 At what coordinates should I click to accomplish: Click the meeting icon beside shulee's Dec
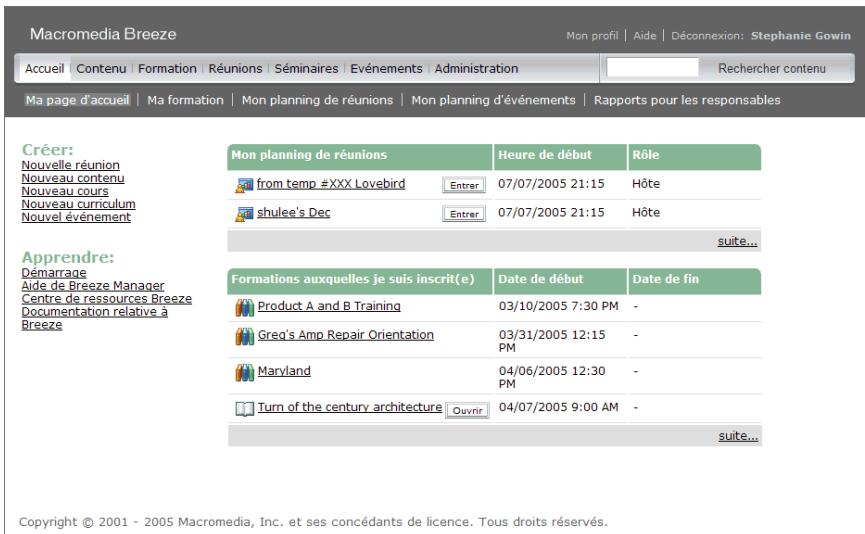(244, 213)
